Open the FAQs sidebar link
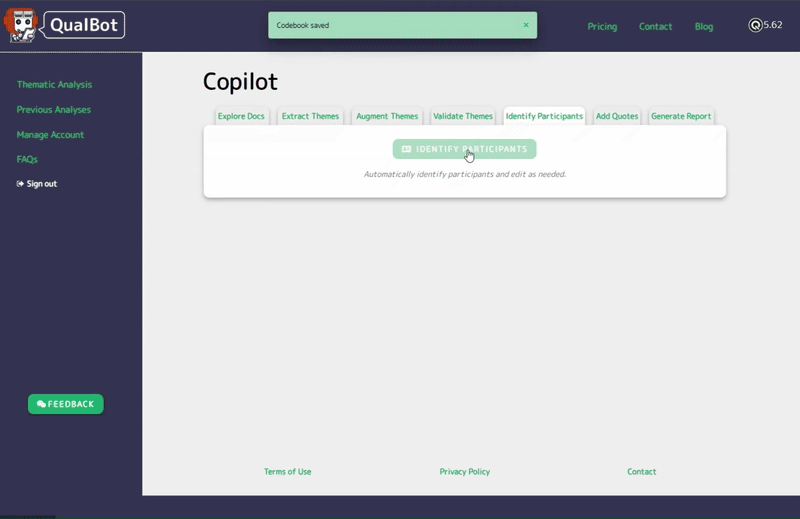This screenshot has width=800, height=519. point(27,160)
